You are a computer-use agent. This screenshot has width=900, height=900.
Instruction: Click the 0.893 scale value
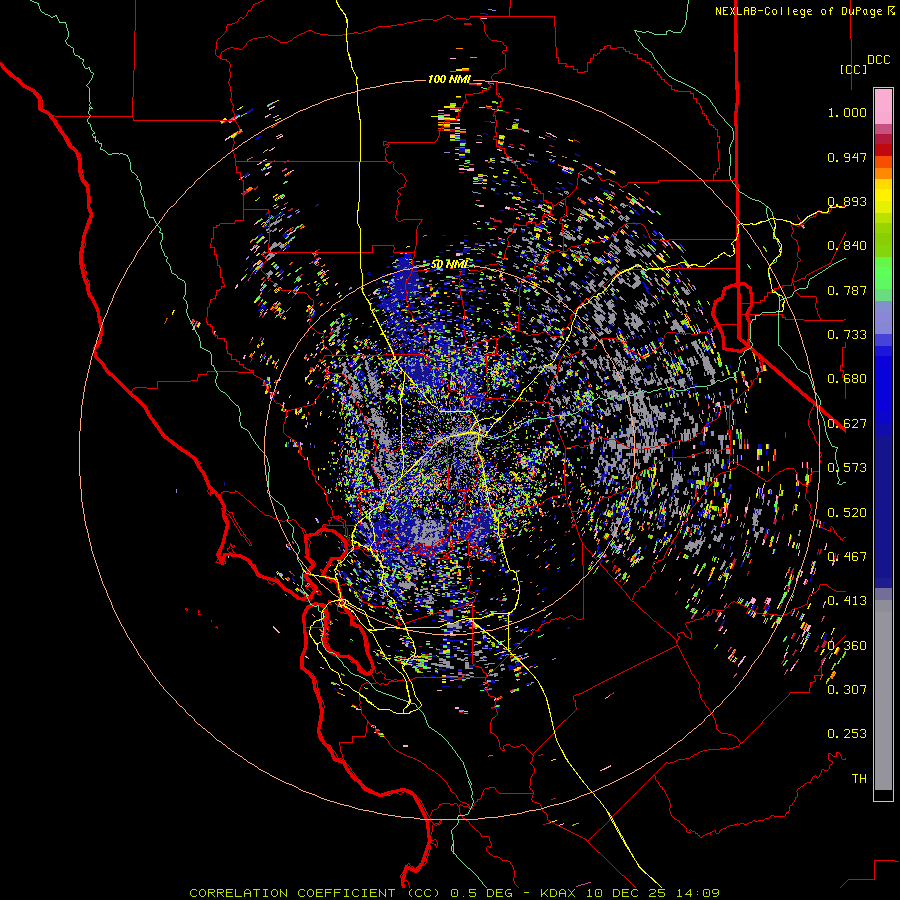coord(847,201)
